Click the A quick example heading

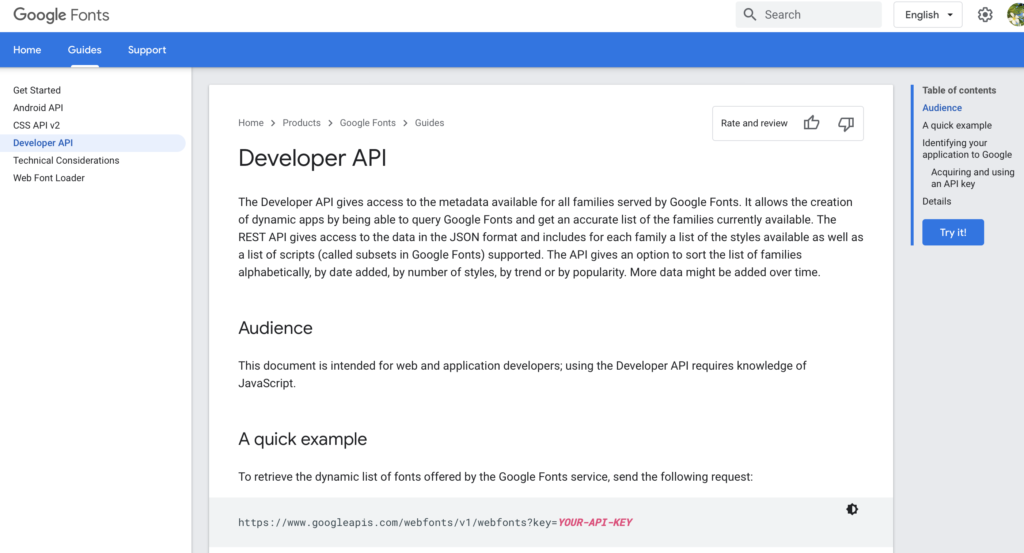click(x=302, y=439)
